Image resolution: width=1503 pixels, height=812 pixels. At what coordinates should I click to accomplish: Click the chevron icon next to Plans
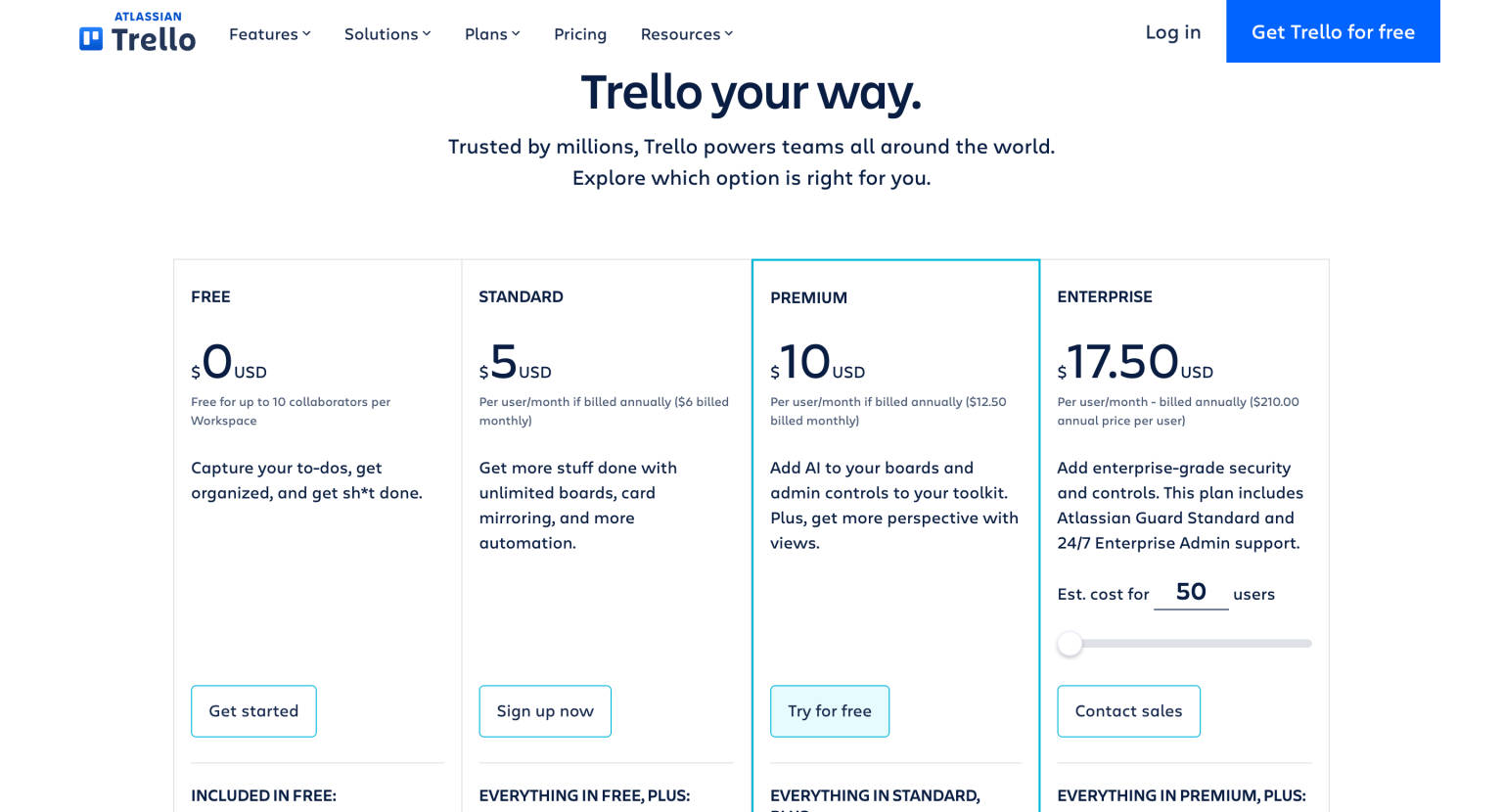click(516, 33)
